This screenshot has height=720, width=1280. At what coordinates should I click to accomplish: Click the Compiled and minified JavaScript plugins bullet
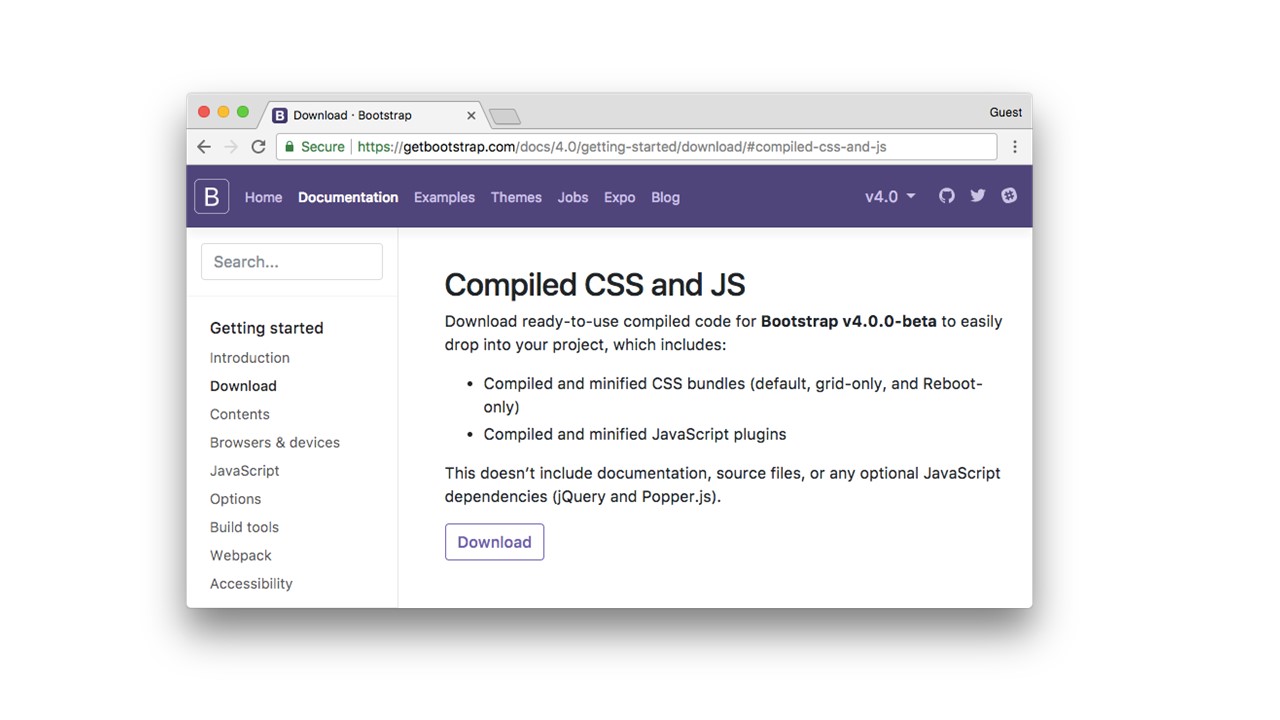[635, 434]
